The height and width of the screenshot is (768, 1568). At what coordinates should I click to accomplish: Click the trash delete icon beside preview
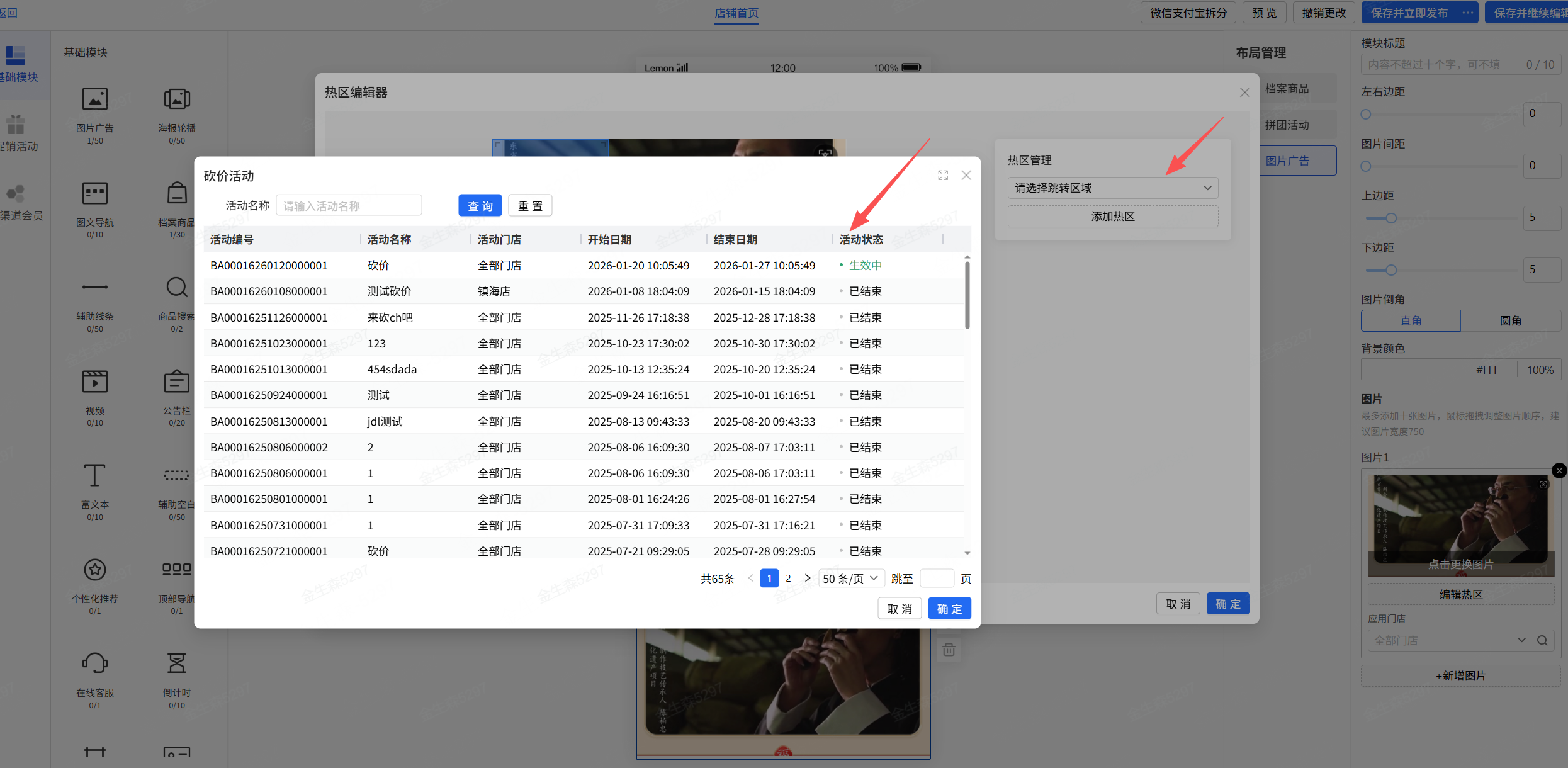pyautogui.click(x=949, y=650)
